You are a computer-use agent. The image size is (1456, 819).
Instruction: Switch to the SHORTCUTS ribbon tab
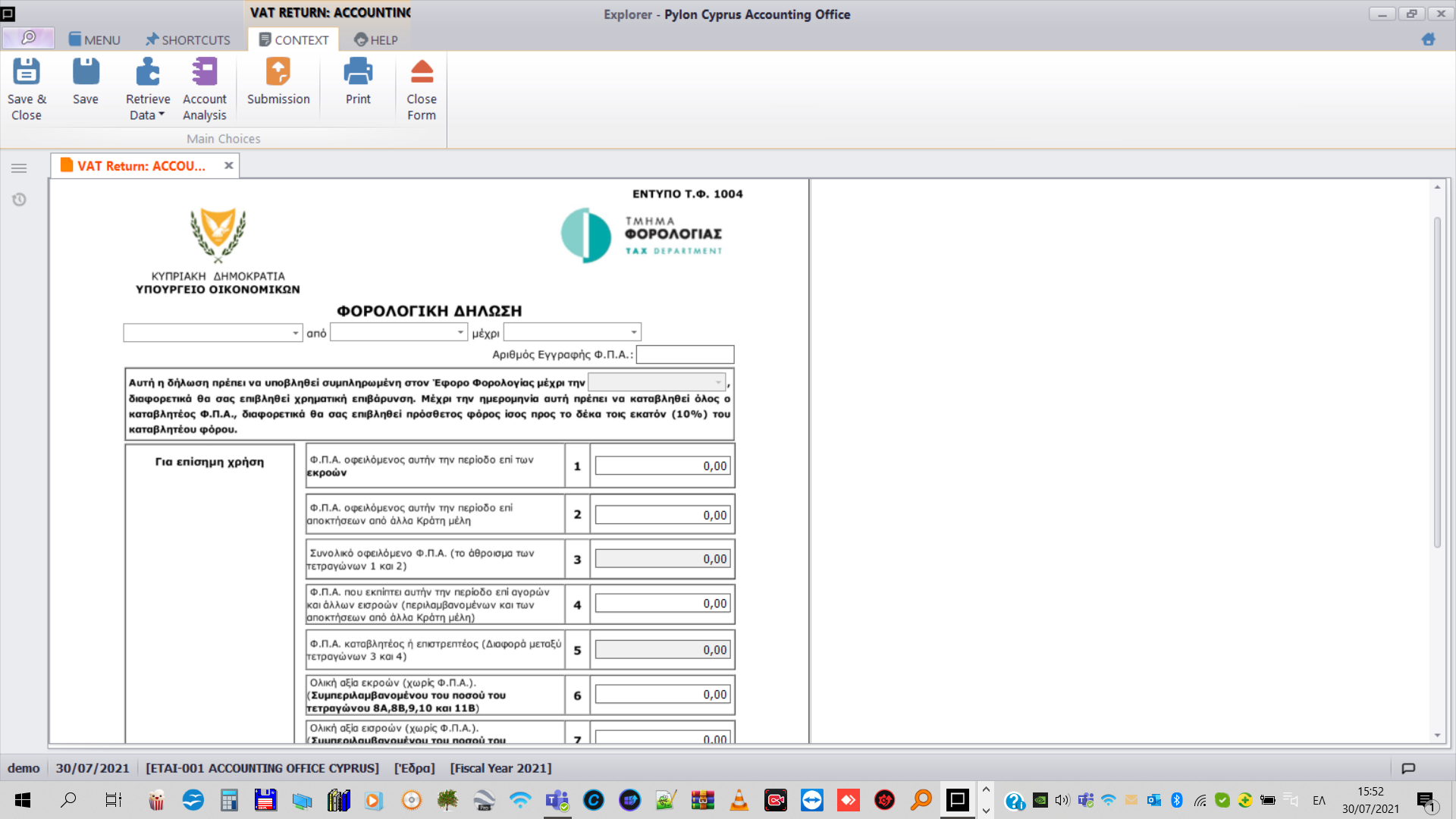[188, 39]
